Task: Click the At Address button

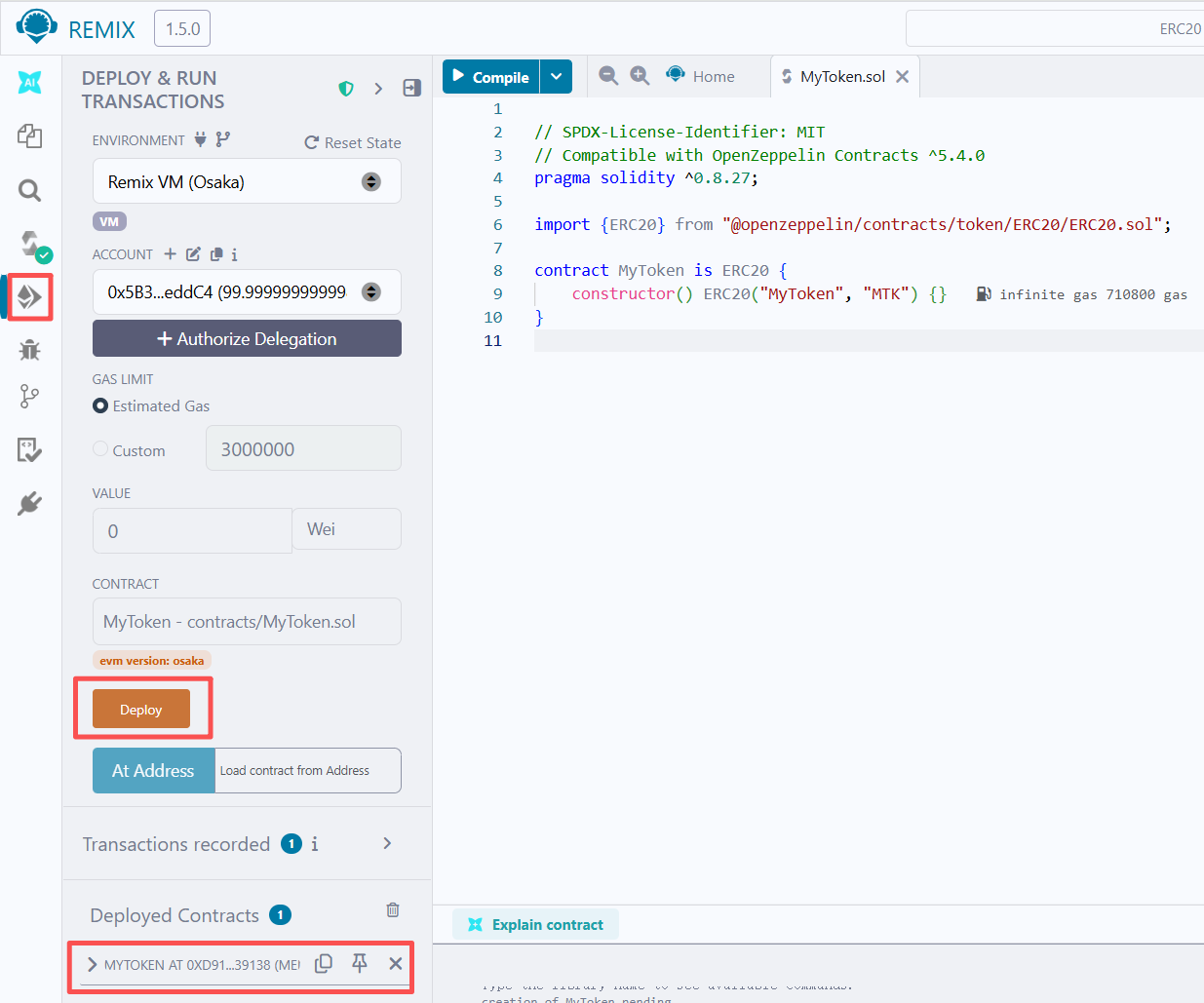Action: pyautogui.click(x=153, y=770)
